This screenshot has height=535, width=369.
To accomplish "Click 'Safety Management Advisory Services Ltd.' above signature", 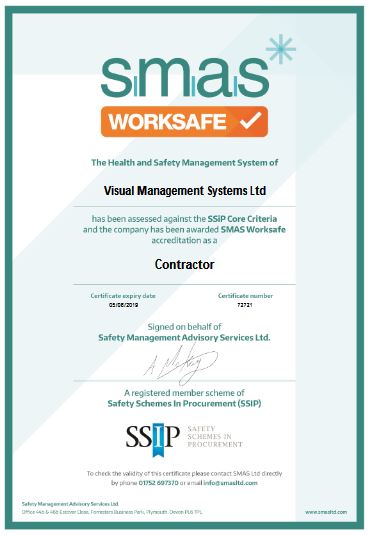I will coord(184,338).
